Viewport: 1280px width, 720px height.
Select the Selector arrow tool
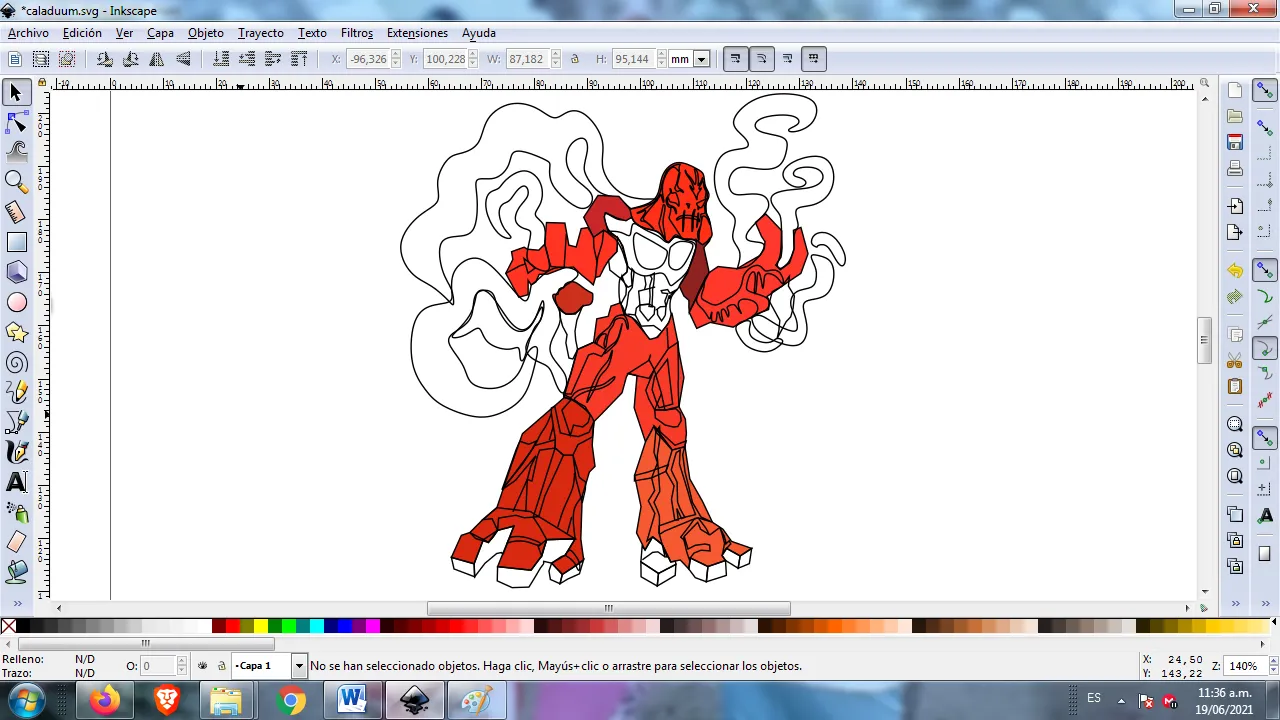[16, 93]
